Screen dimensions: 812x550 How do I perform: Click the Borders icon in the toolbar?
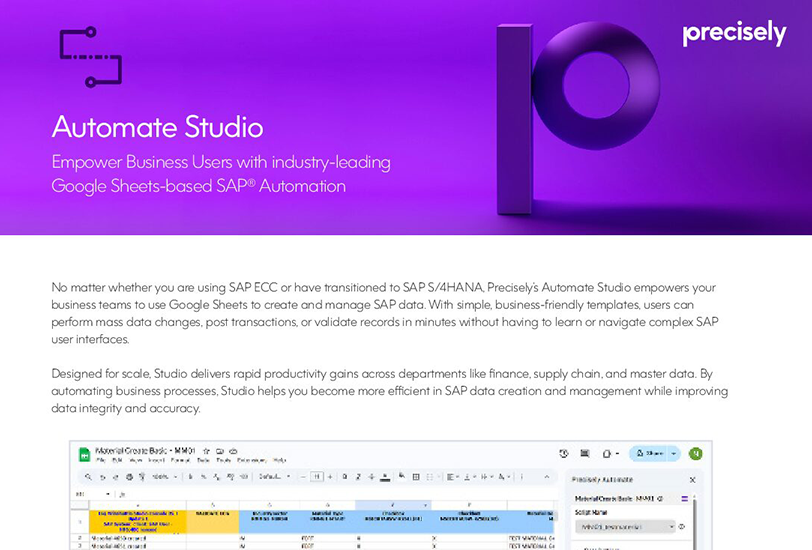pos(416,477)
